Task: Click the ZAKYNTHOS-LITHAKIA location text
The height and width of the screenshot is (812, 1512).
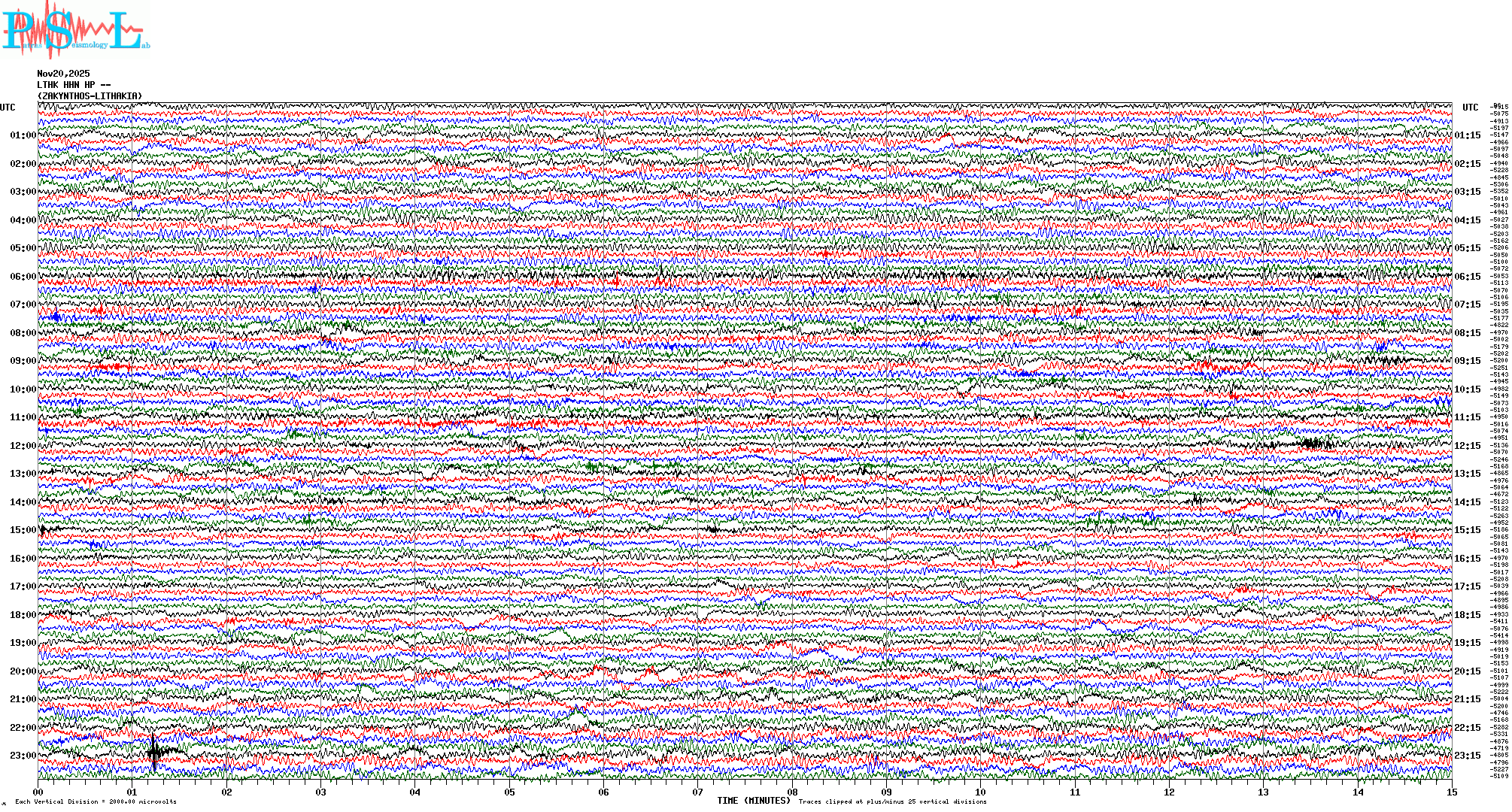Action: point(89,96)
